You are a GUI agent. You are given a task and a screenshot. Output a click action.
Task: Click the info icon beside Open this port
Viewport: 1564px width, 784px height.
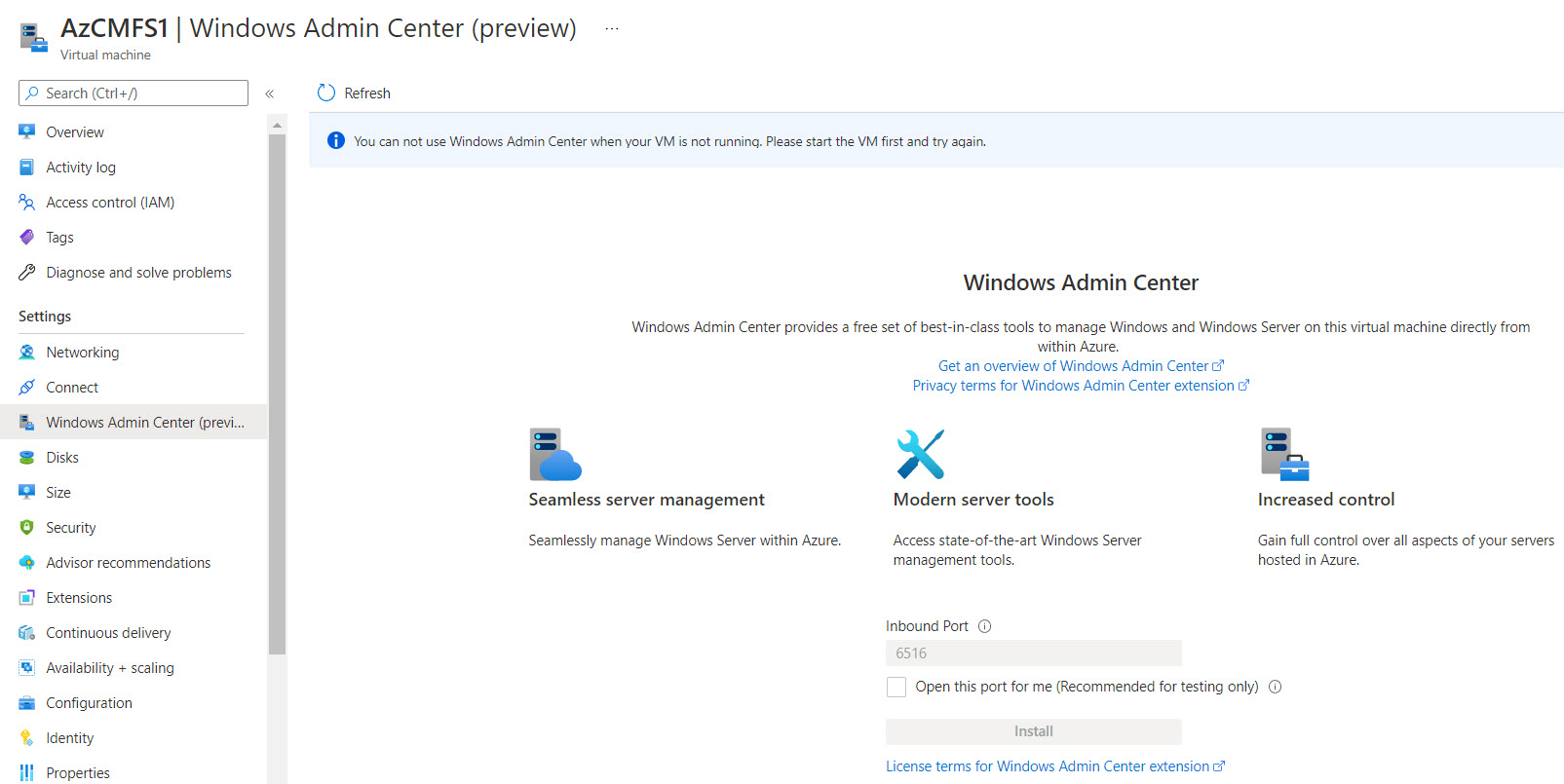tap(1275, 687)
